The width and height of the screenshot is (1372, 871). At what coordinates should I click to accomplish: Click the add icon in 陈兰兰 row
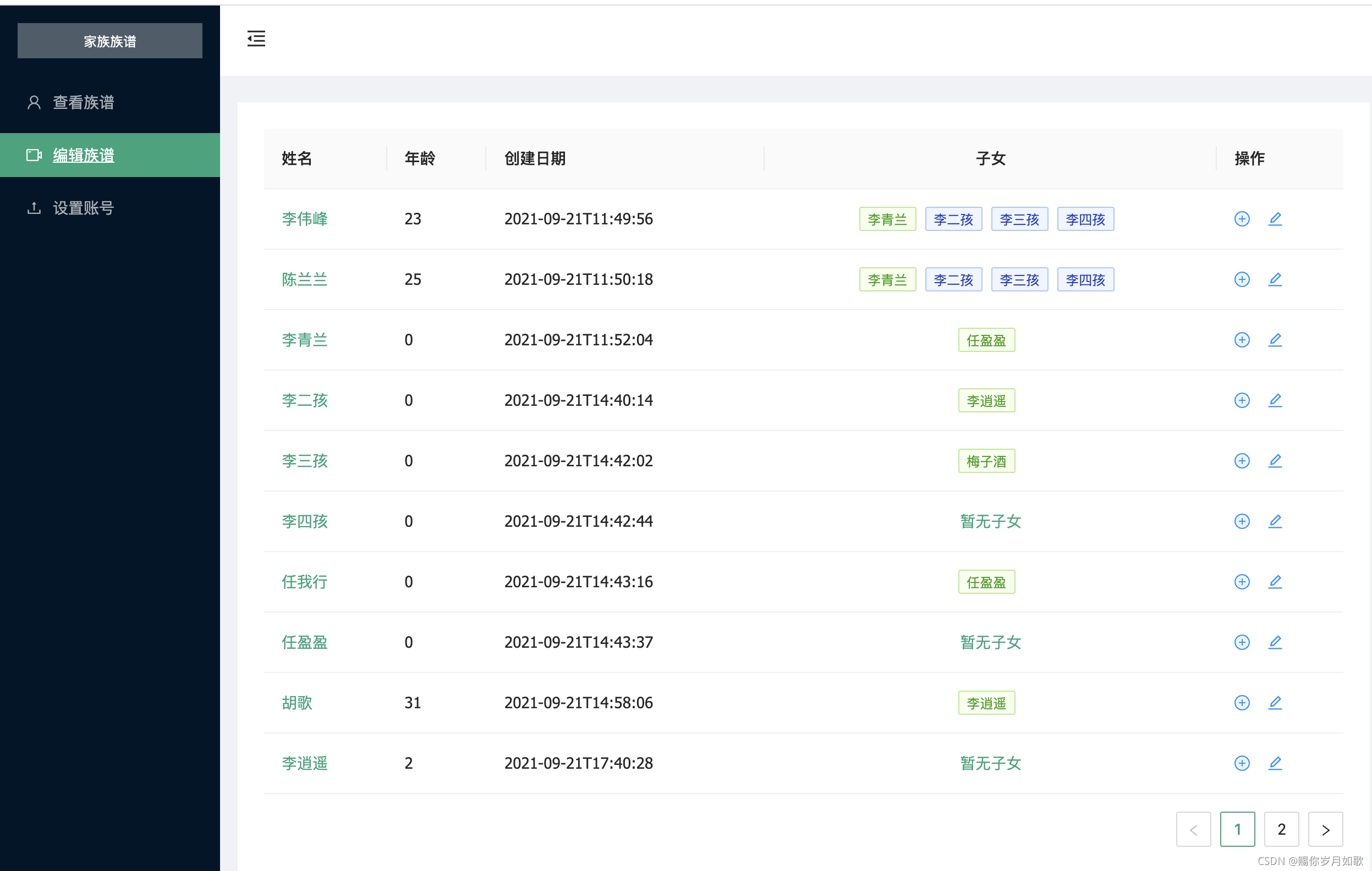click(1242, 279)
